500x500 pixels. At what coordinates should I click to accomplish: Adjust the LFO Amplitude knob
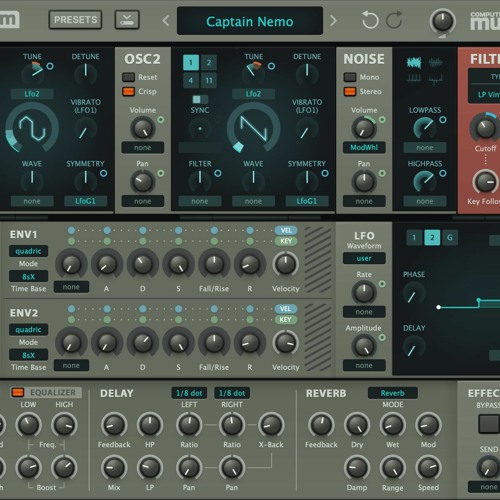pyautogui.click(x=364, y=346)
